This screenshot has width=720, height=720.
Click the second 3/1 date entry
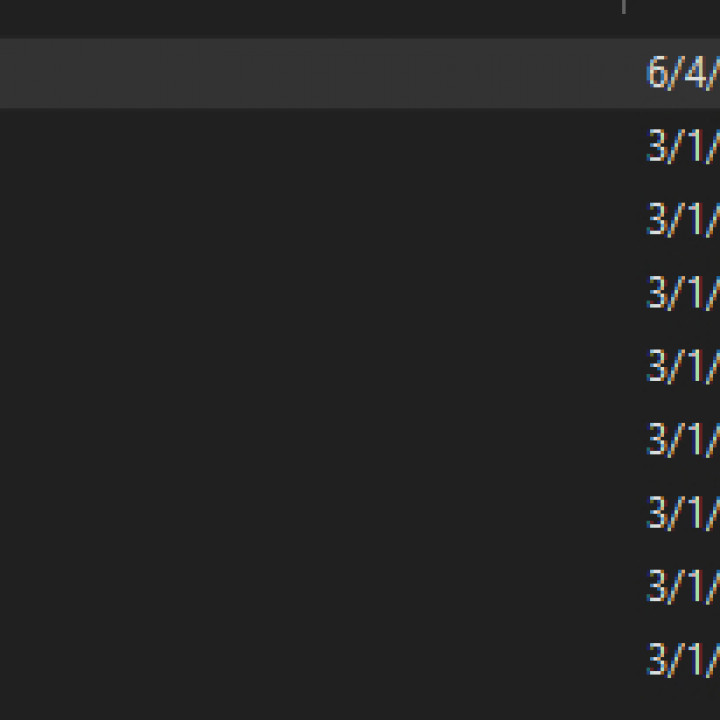pos(682,220)
